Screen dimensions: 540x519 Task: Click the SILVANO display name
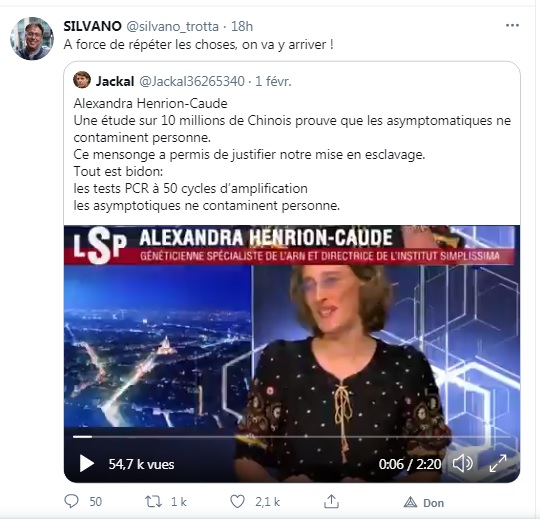click(x=92, y=26)
